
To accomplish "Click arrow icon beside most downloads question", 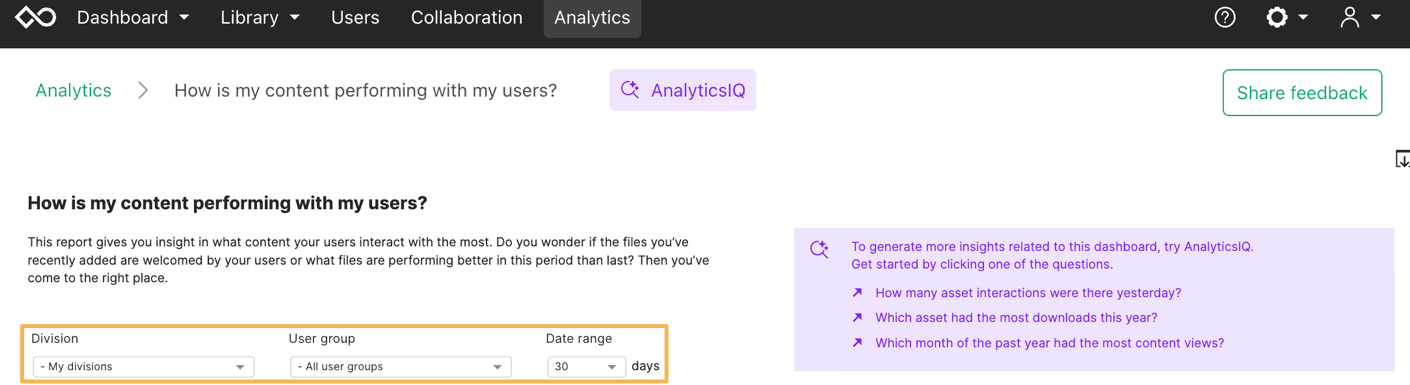I will 857,318.
